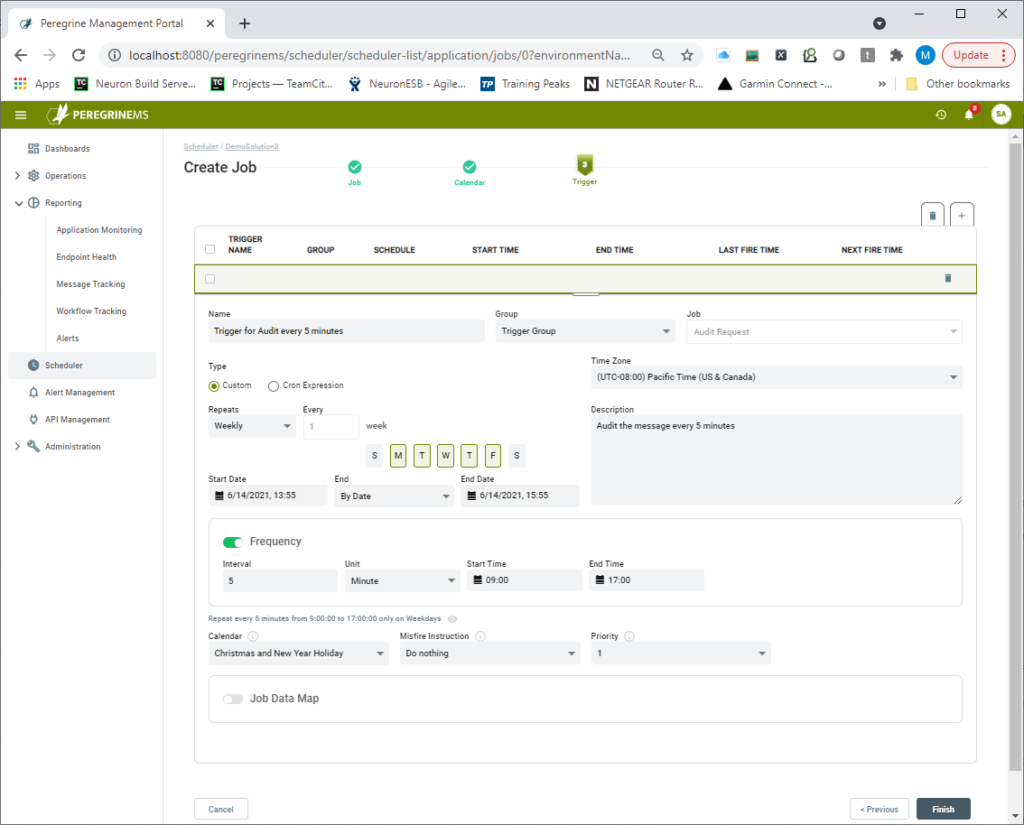Click the Calendar info tooltip icon

point(251,636)
